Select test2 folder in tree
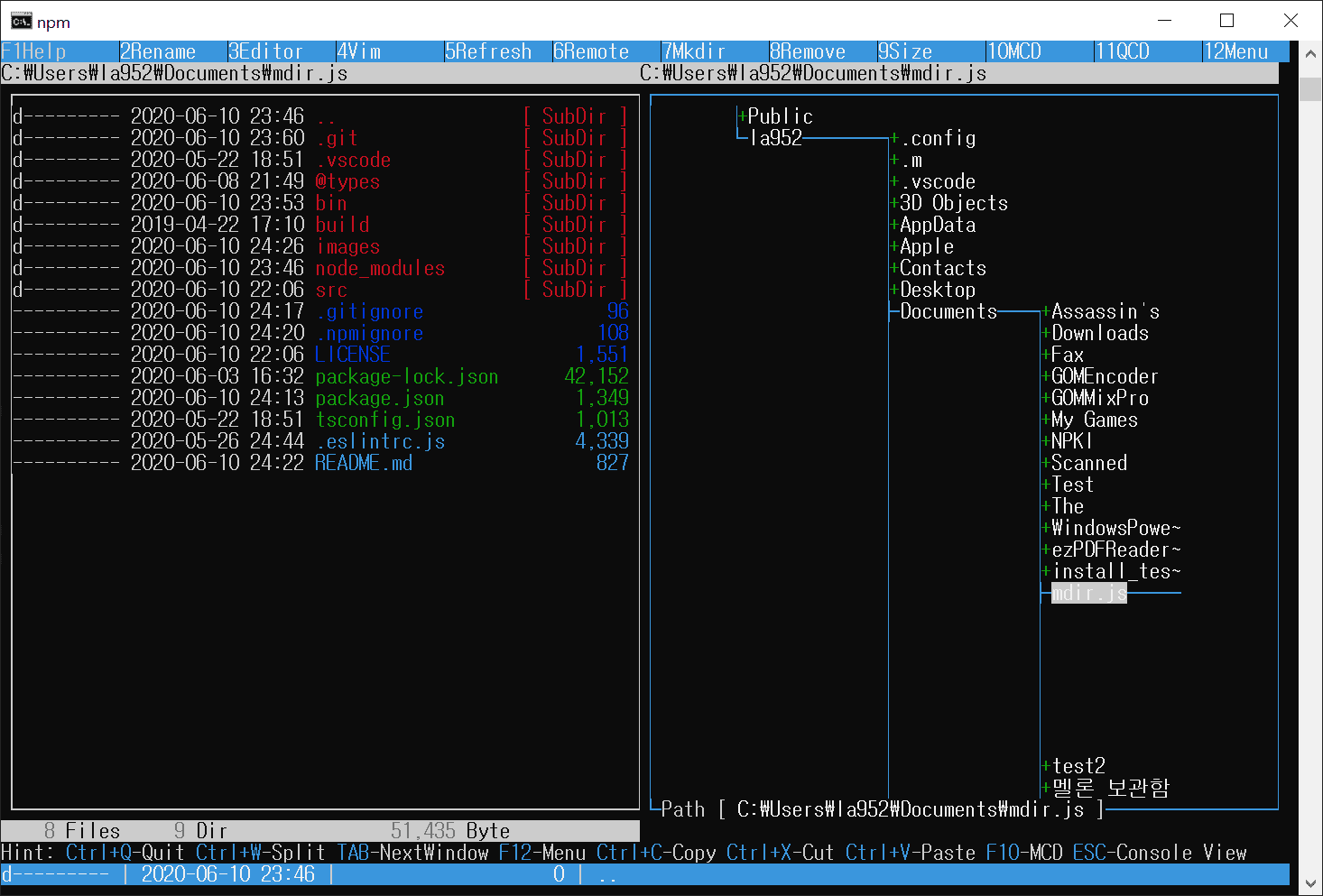 point(1078,766)
